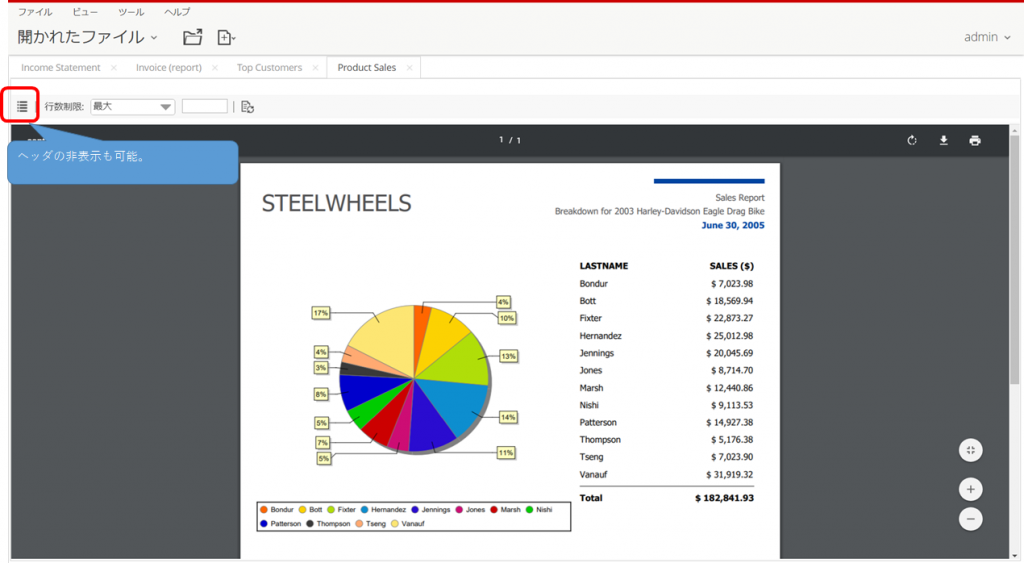Switch to the Income Statement tab

pos(61,68)
